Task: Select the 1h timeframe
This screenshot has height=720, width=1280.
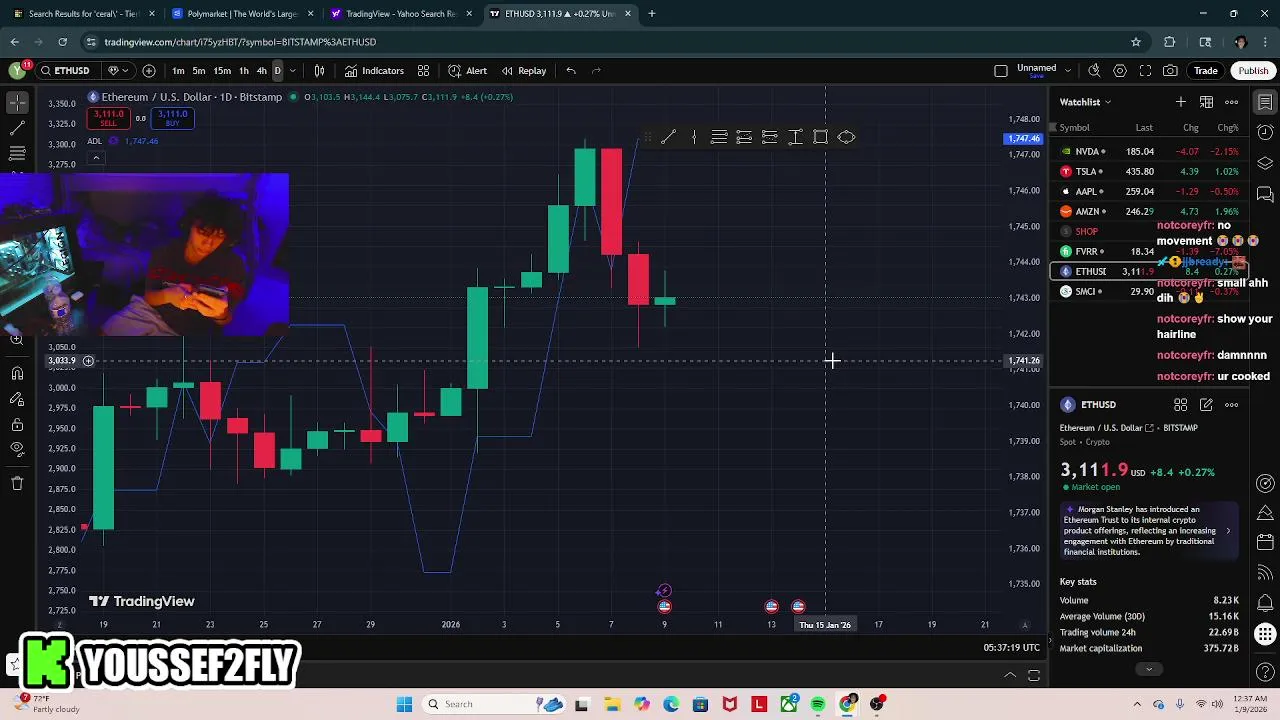Action: [x=243, y=71]
